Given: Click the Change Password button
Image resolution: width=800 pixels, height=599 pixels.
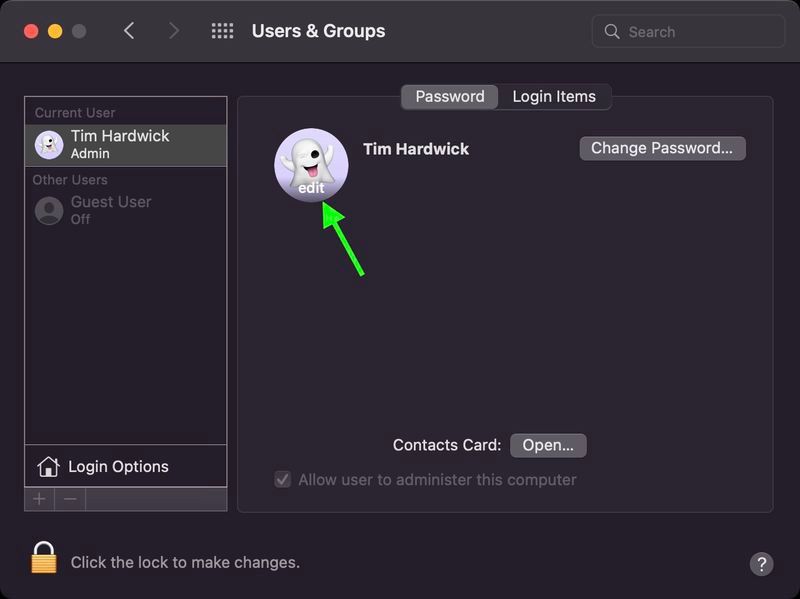Looking at the screenshot, I should (x=662, y=148).
